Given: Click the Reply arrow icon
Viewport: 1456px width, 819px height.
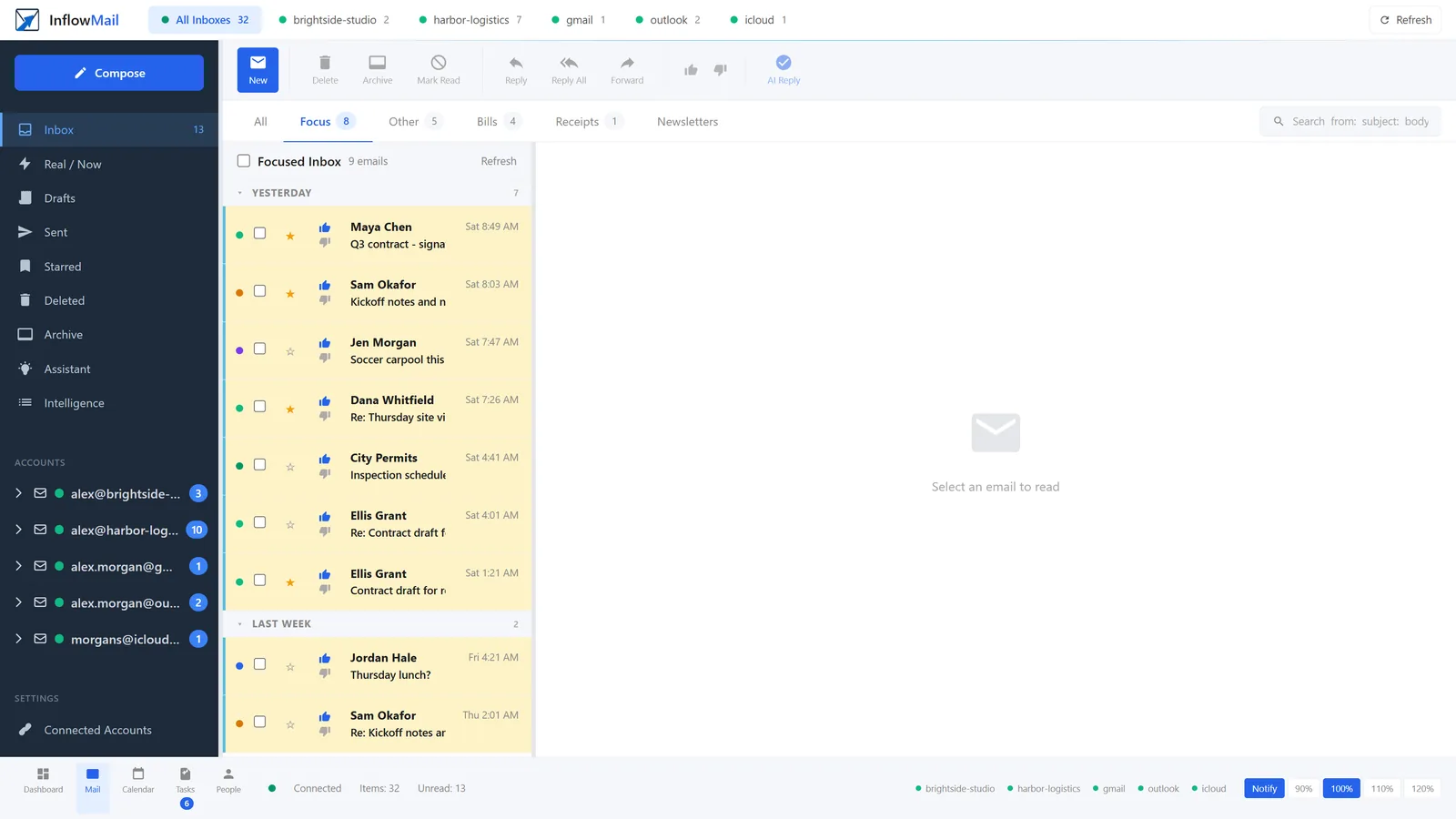Looking at the screenshot, I should click(516, 63).
